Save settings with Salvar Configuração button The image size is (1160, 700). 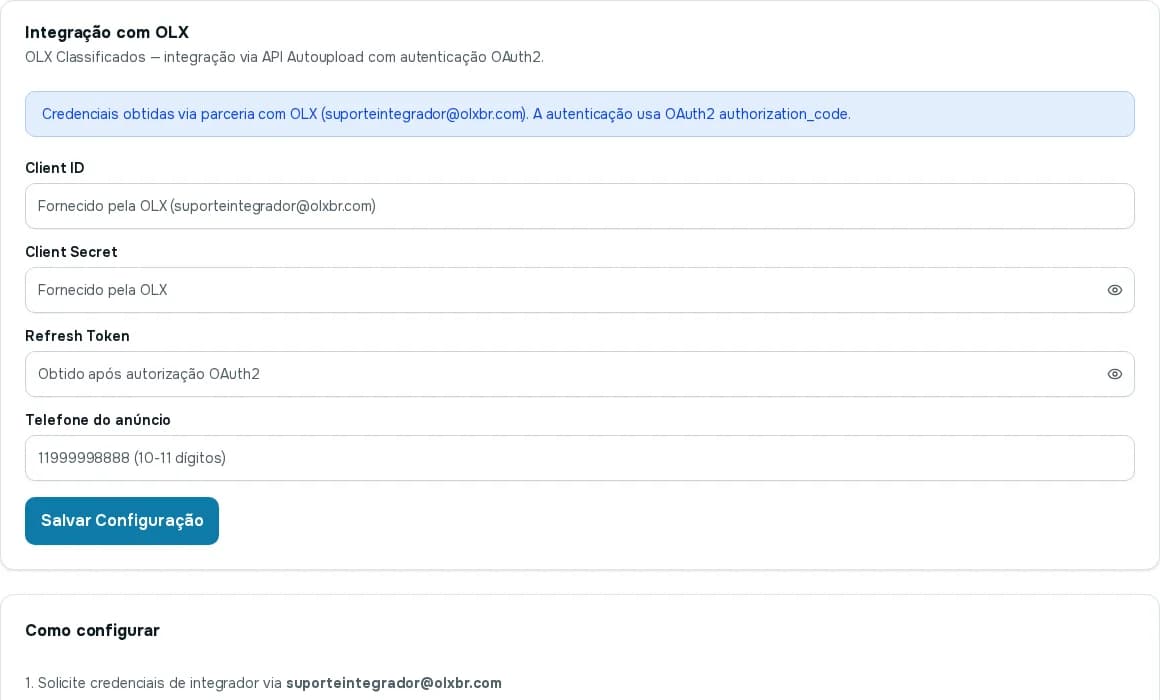[x=122, y=521]
